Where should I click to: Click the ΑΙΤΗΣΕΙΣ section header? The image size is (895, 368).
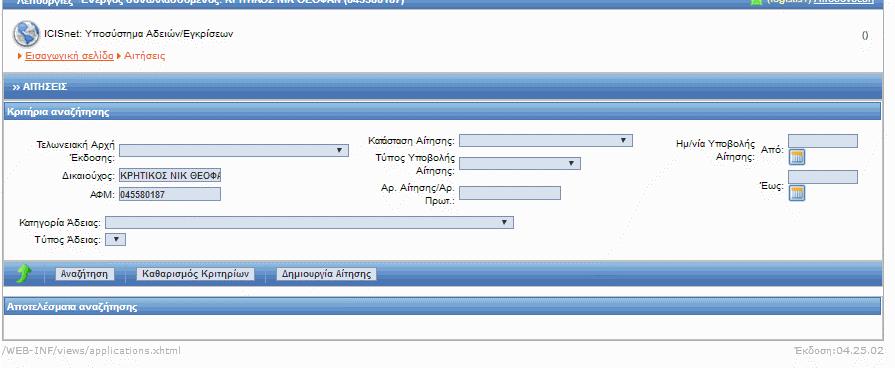pos(442,87)
